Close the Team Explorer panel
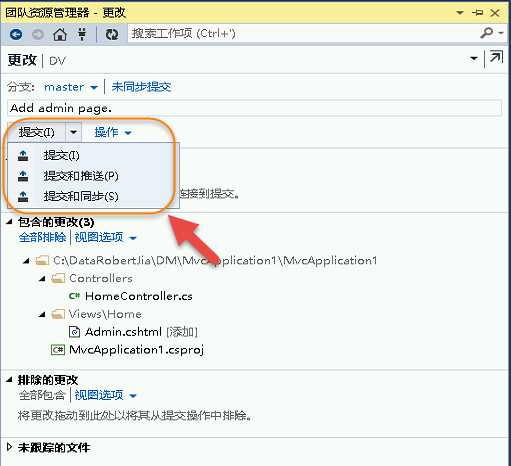The height and width of the screenshot is (466, 511). pos(495,13)
